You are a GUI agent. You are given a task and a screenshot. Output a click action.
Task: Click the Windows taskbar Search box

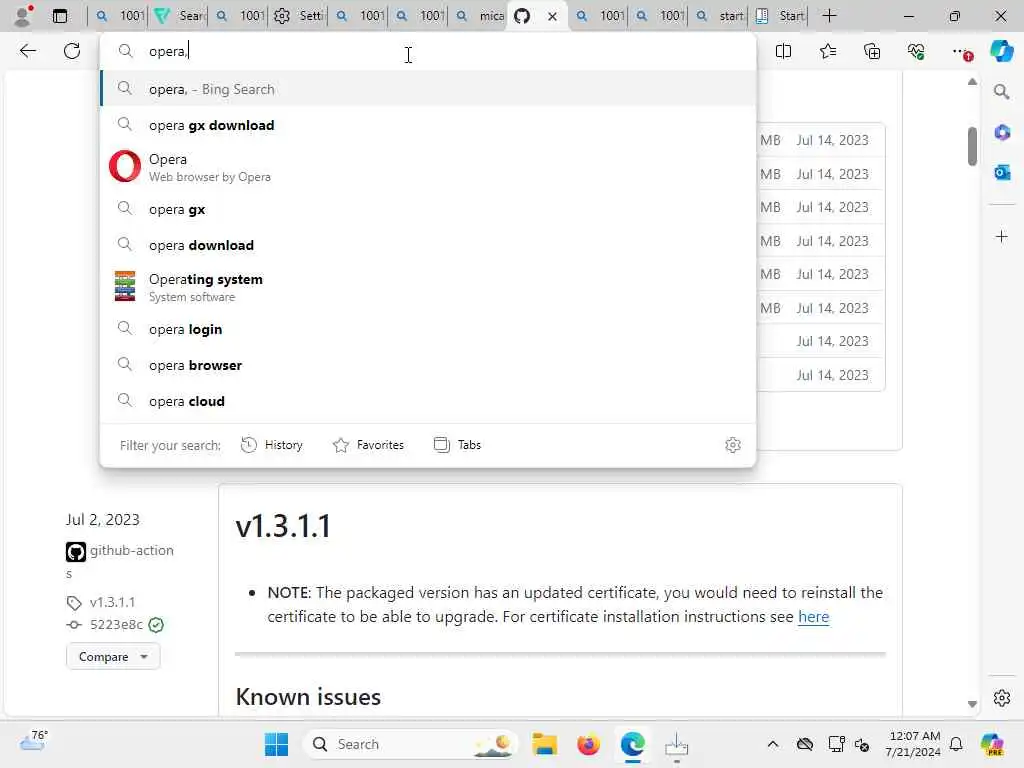[410, 744]
